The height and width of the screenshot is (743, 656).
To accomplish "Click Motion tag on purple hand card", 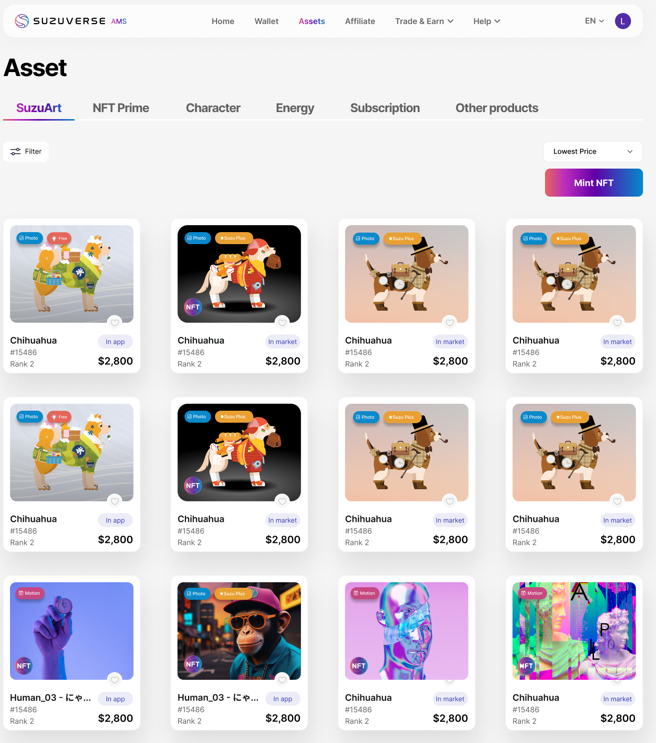I will coord(30,593).
